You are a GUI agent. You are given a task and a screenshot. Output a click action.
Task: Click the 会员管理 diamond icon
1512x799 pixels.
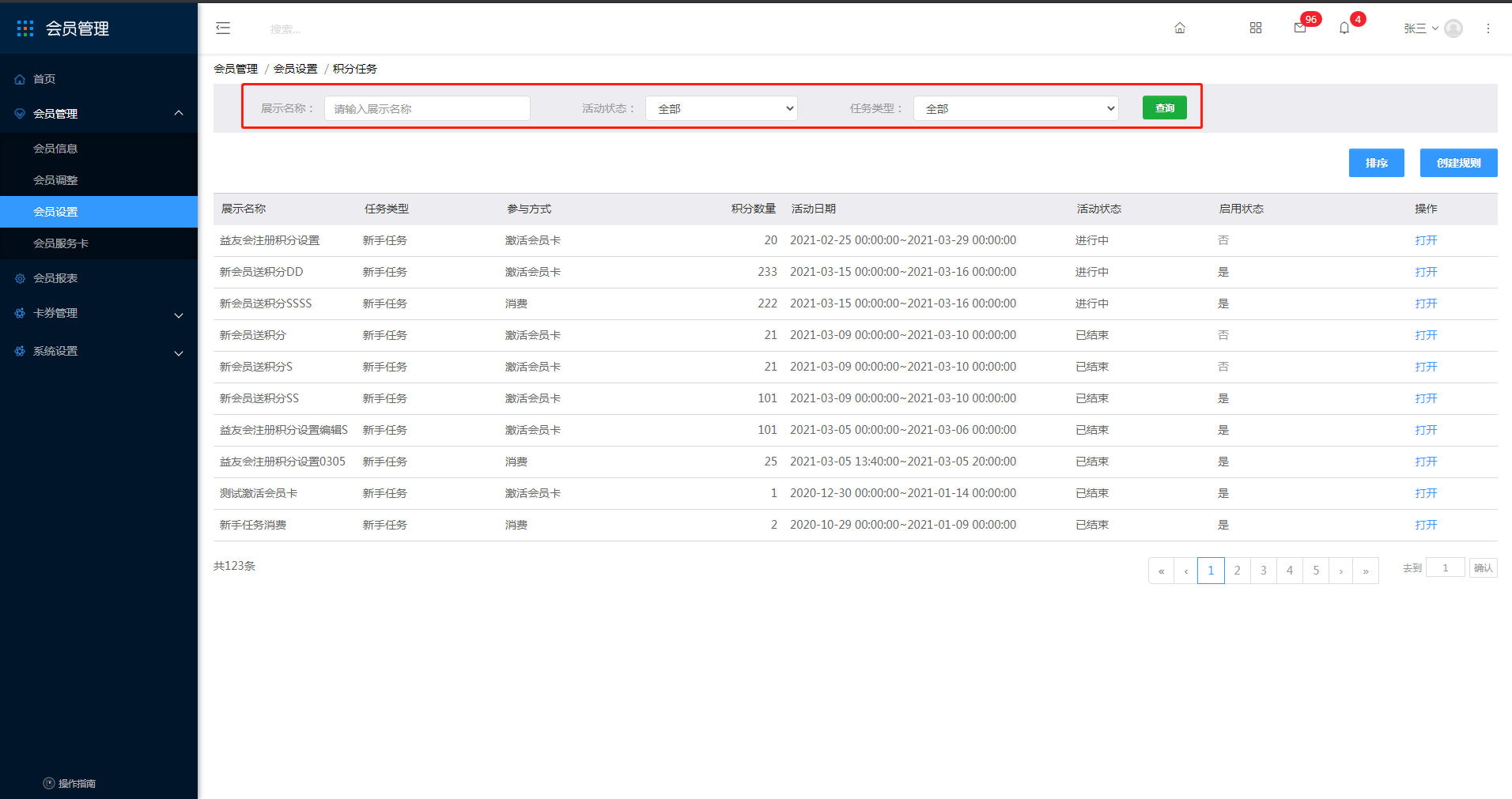click(x=20, y=114)
